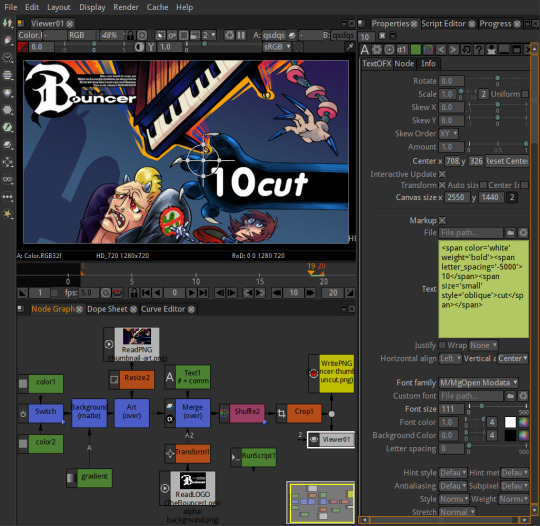
Task: Click the timeline turbo mode clock icon
Action: click(x=106, y=293)
